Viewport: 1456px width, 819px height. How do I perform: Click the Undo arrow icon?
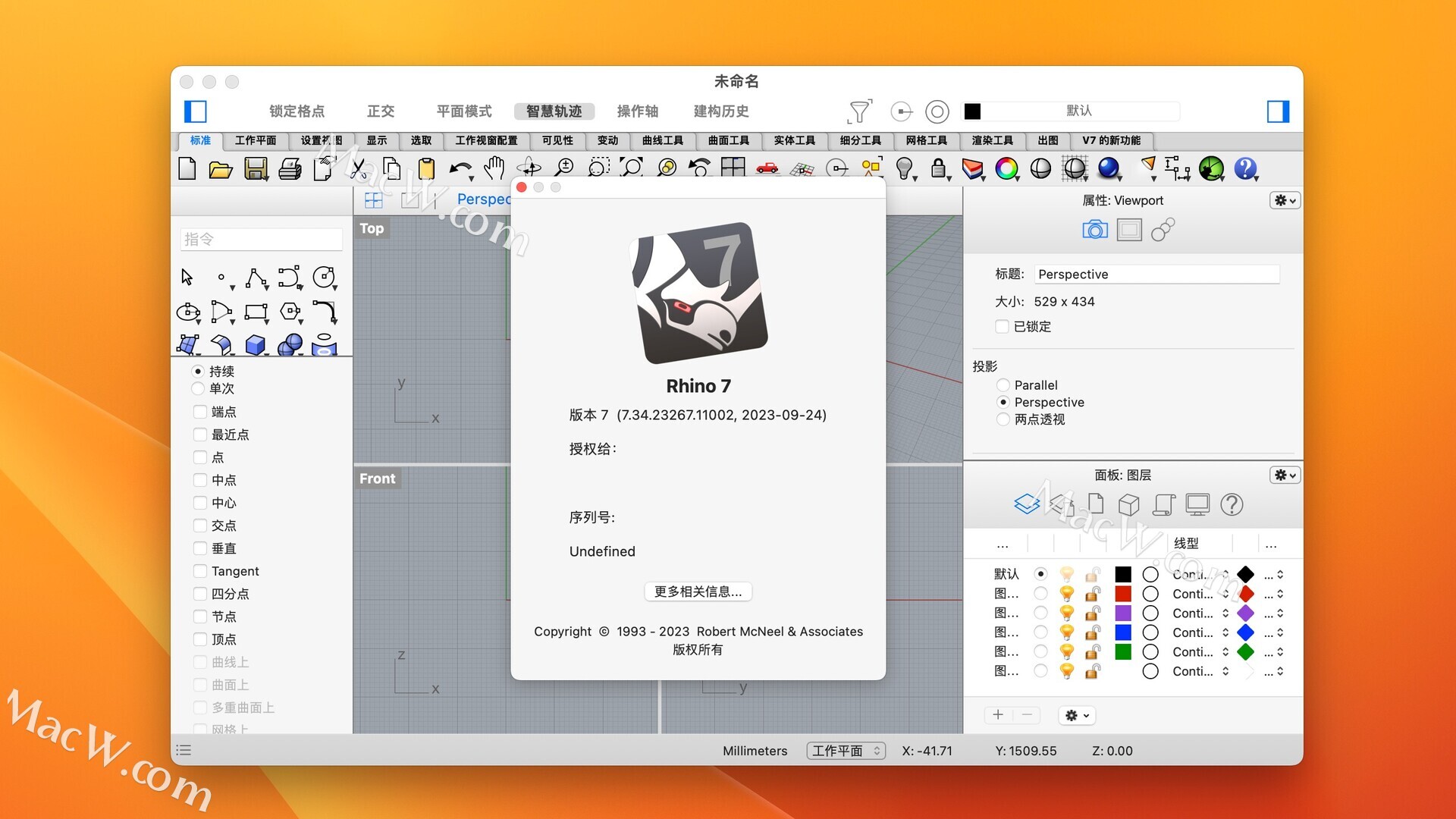pos(460,169)
